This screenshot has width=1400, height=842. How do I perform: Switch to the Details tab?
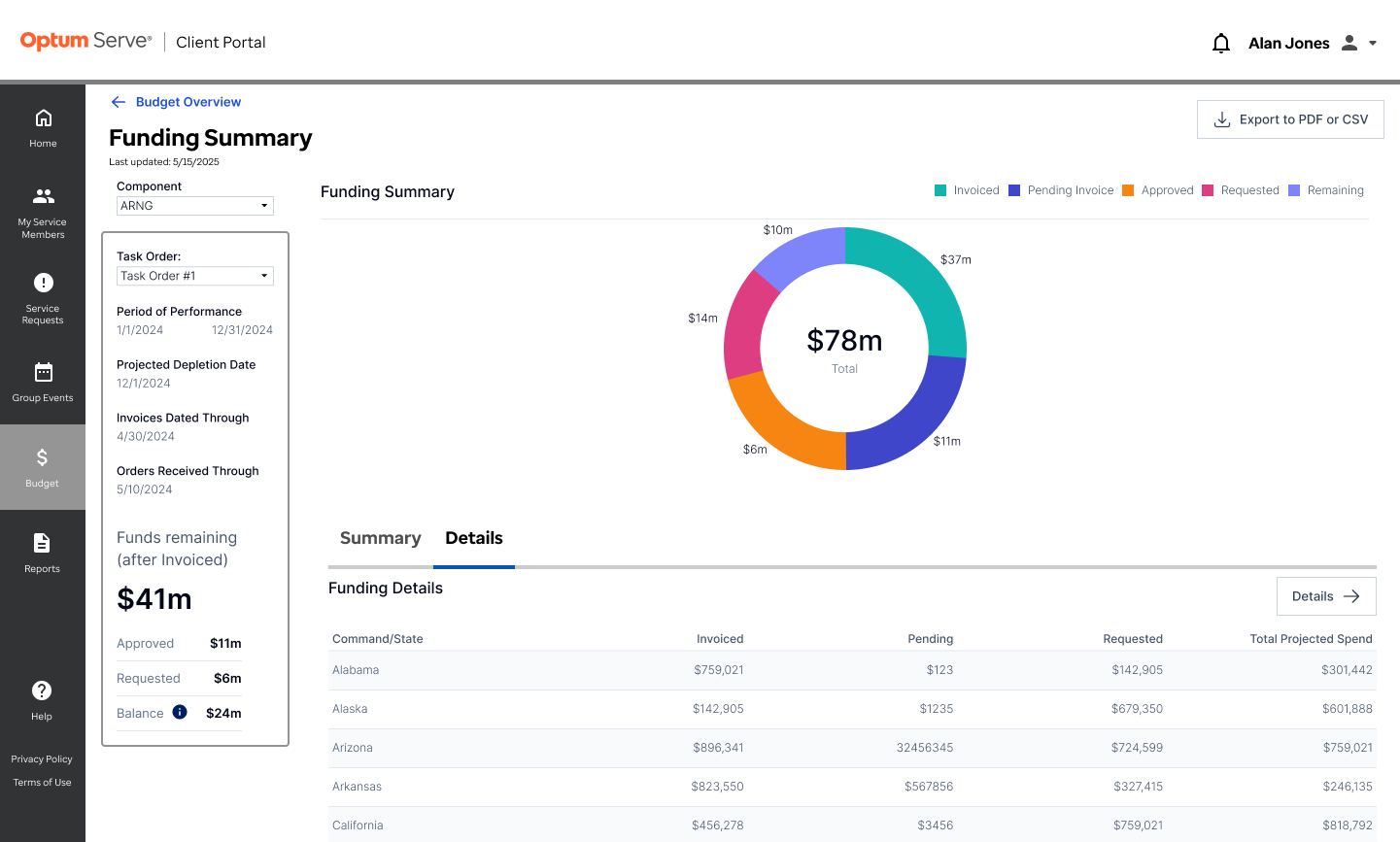(x=474, y=538)
